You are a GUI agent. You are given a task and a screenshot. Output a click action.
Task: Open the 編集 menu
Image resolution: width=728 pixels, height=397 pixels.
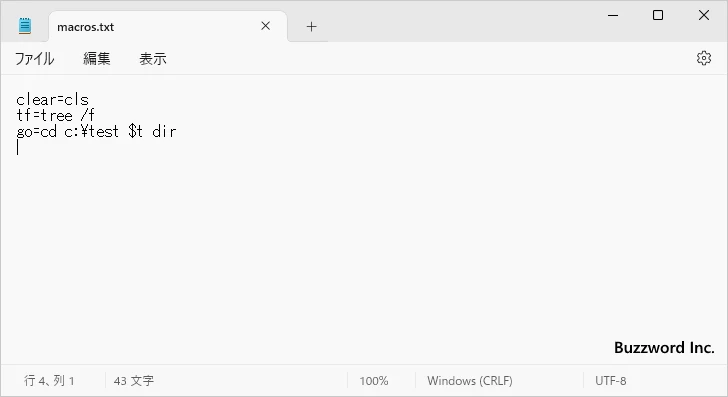(97, 59)
